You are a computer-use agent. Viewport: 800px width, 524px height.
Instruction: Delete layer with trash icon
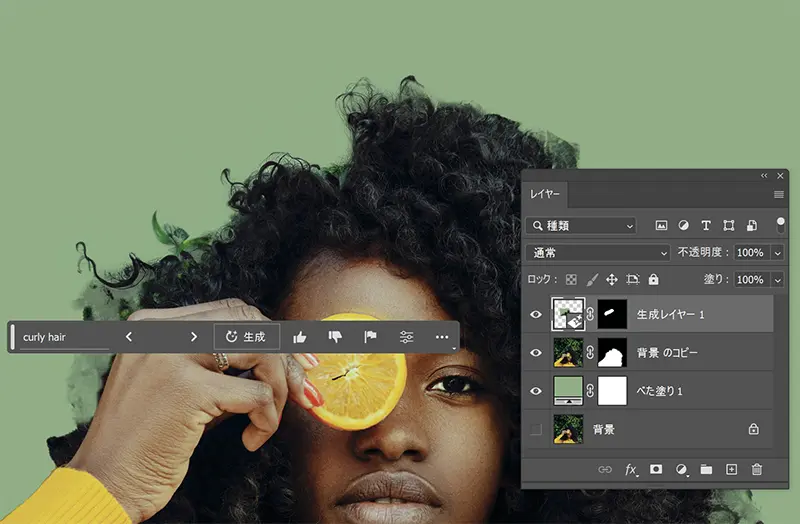tap(757, 469)
